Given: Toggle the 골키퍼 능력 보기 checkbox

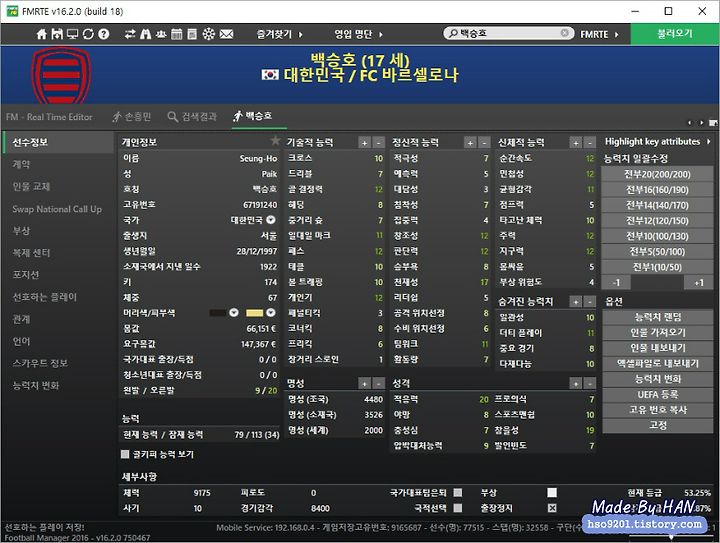Looking at the screenshot, I should pyautogui.click(x=125, y=454).
